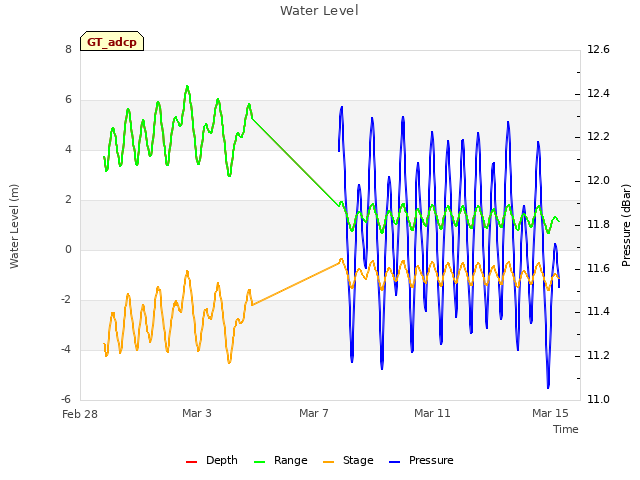Click the 12.0 tick on the pressure axis

[x=598, y=180]
